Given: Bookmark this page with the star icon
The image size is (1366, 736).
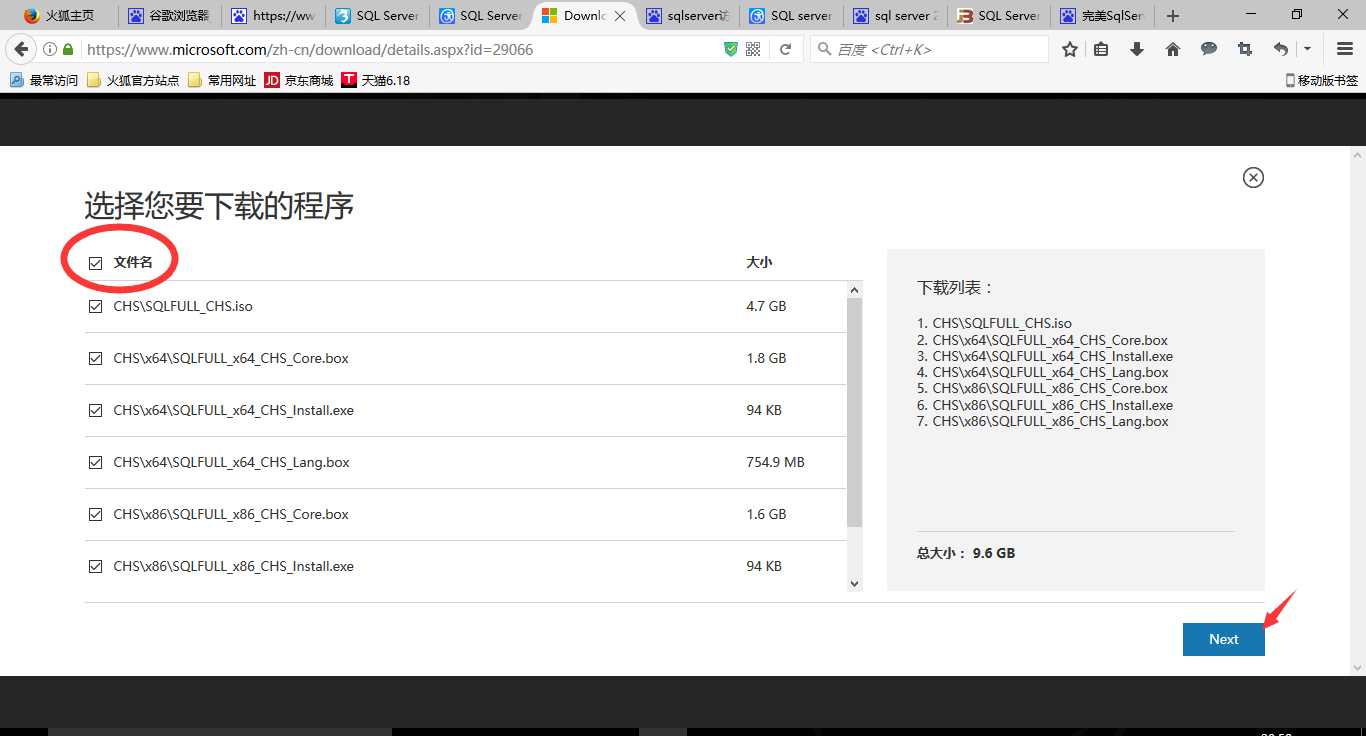Looking at the screenshot, I should [x=1070, y=49].
